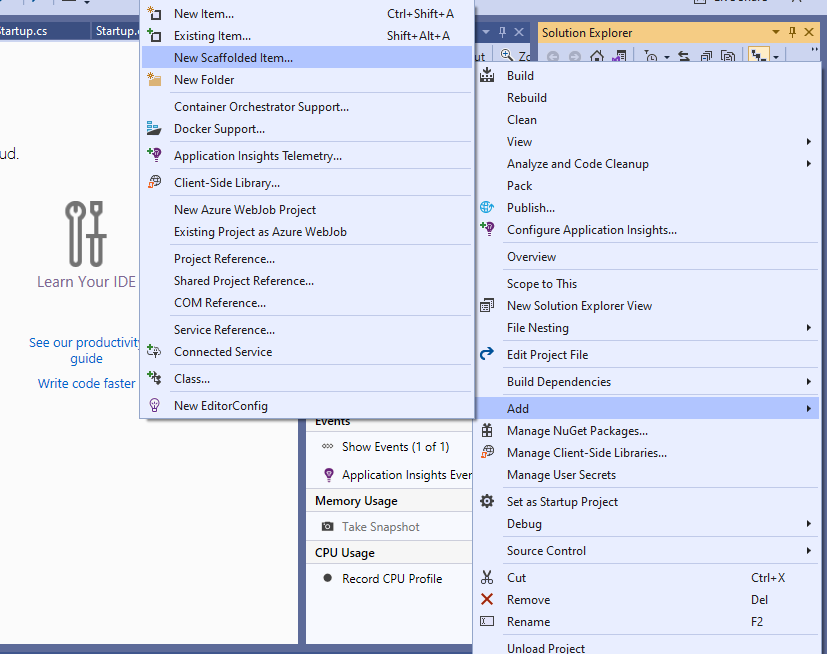This screenshot has width=827, height=654.
Task: Click New Solution Explorer View icon
Action: (x=487, y=305)
